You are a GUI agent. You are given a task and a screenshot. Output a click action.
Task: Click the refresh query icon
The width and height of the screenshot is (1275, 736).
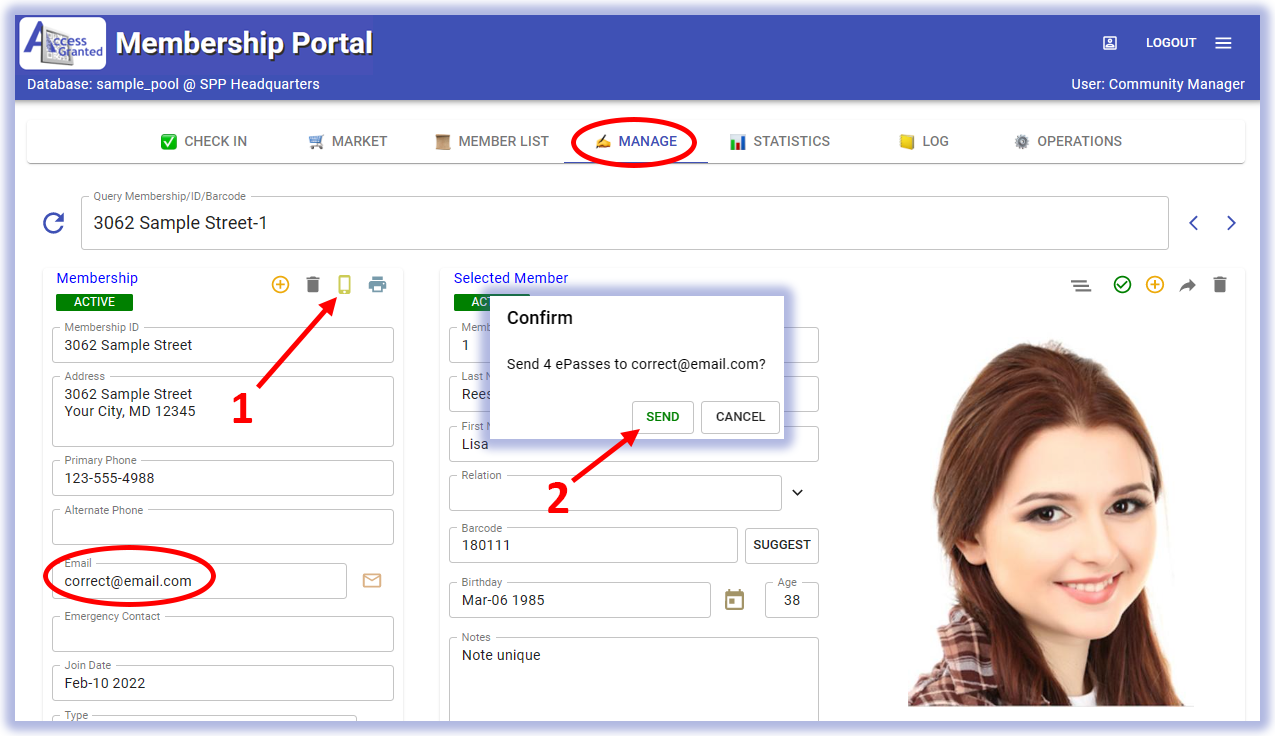54,223
